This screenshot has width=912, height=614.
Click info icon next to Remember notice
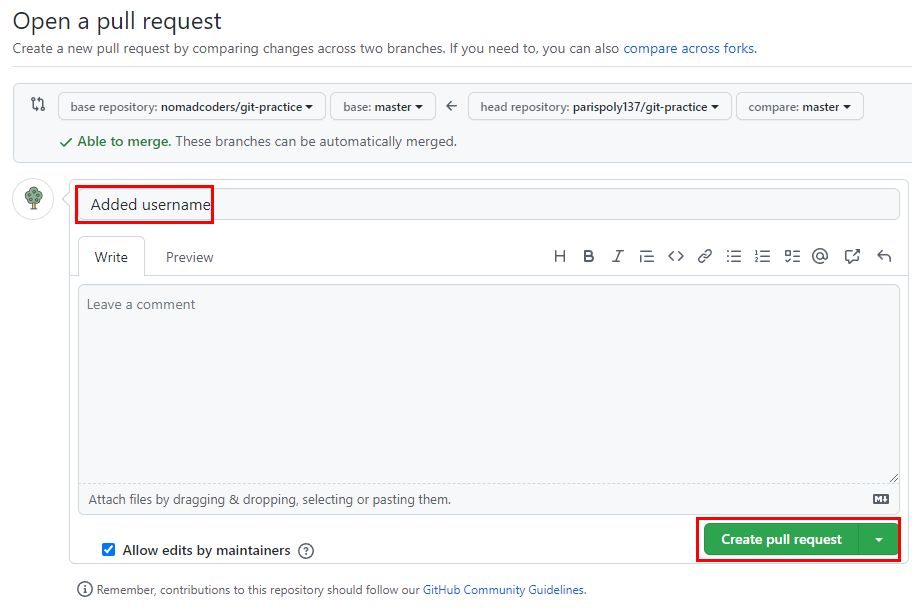click(x=85, y=590)
